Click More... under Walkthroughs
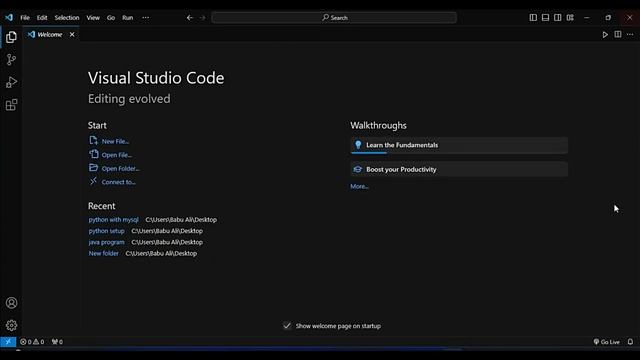The width and height of the screenshot is (640, 360). [x=360, y=186]
